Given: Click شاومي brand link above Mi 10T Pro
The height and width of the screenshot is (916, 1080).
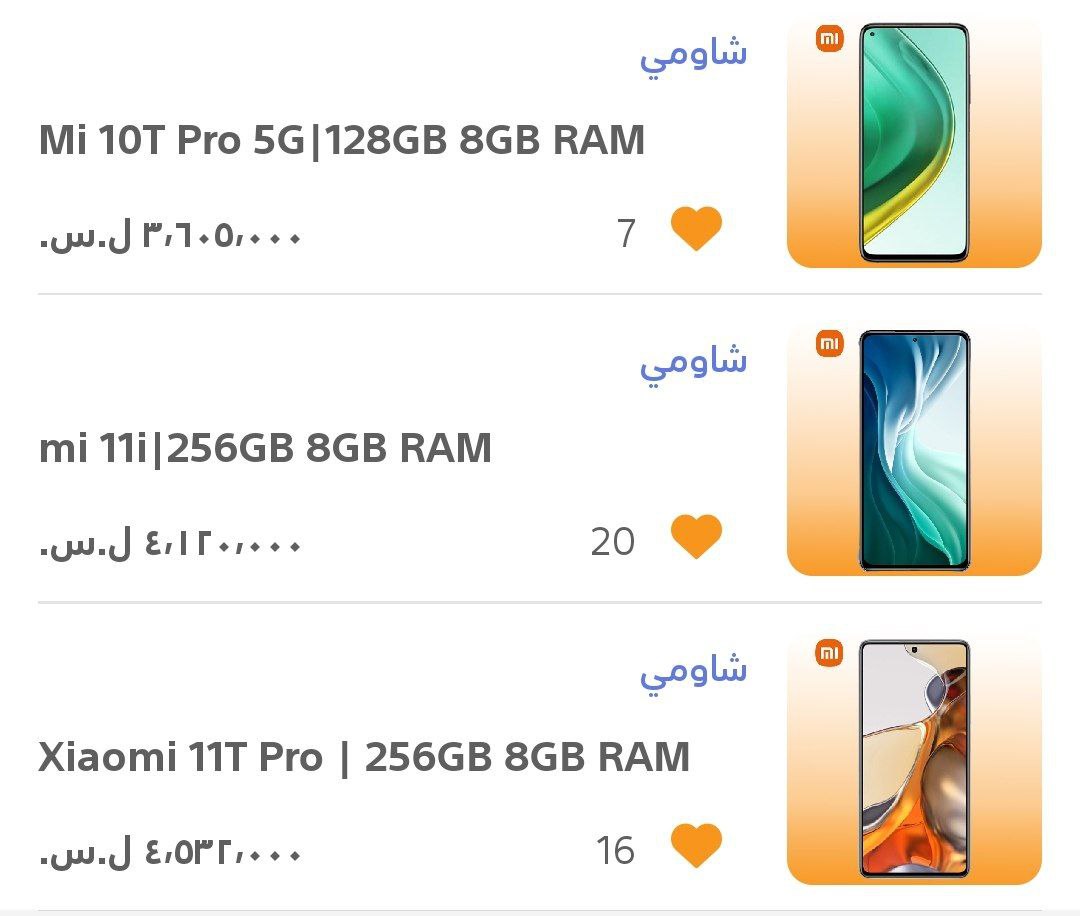Looking at the screenshot, I should pyautogui.click(x=694, y=55).
